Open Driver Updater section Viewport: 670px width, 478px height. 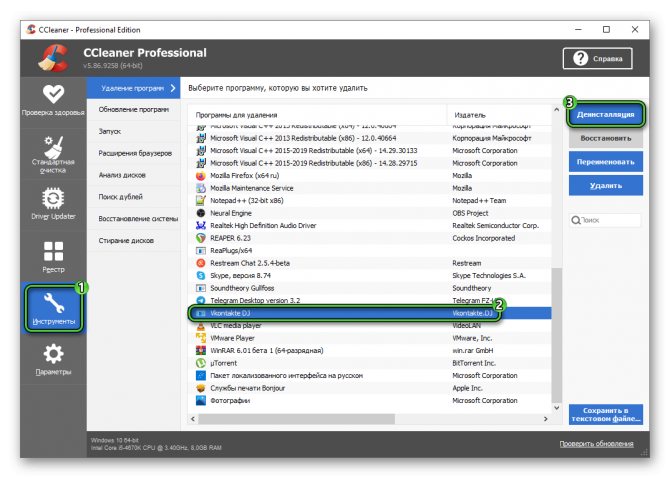point(53,203)
